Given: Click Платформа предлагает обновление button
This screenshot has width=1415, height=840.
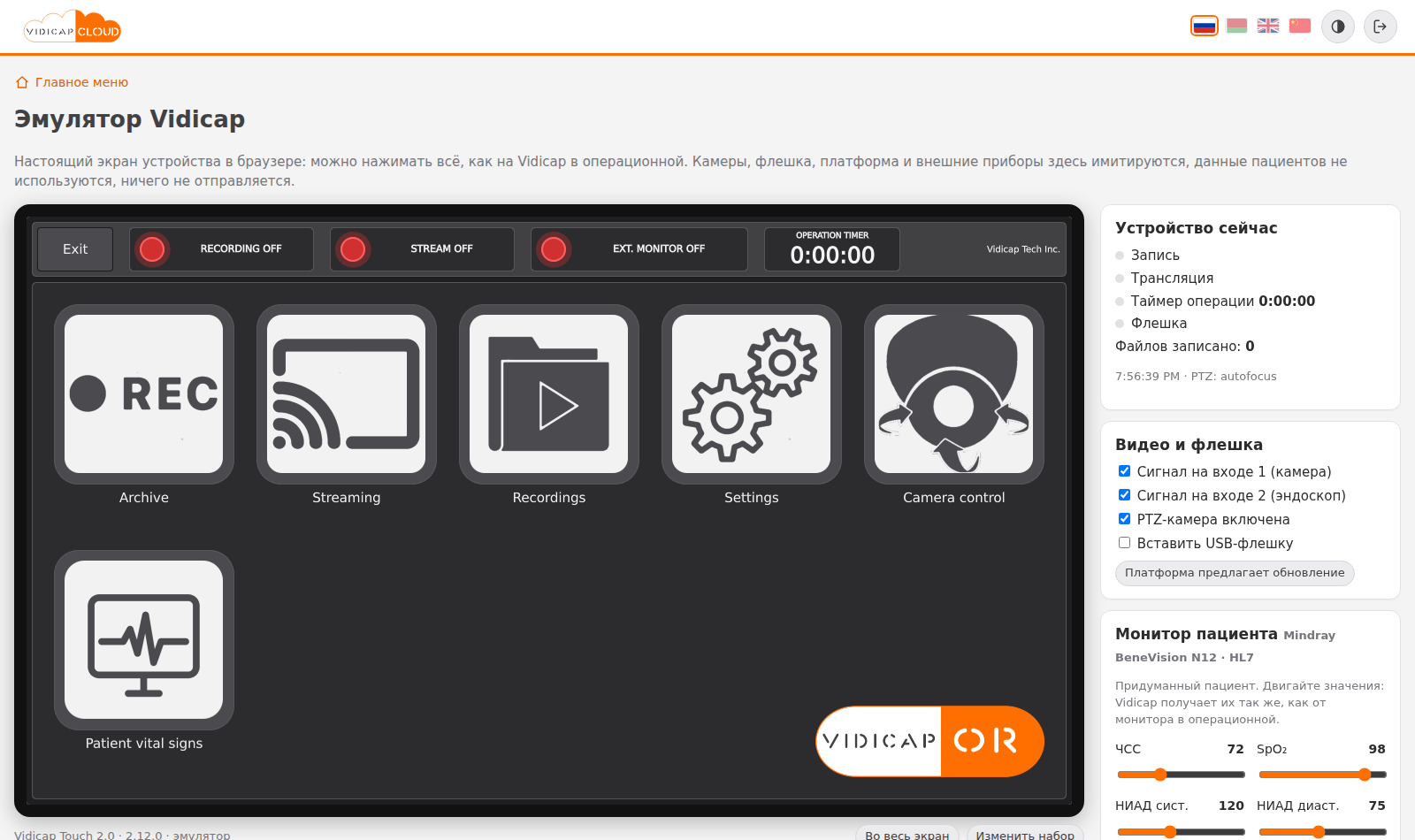Looking at the screenshot, I should click(1235, 573).
